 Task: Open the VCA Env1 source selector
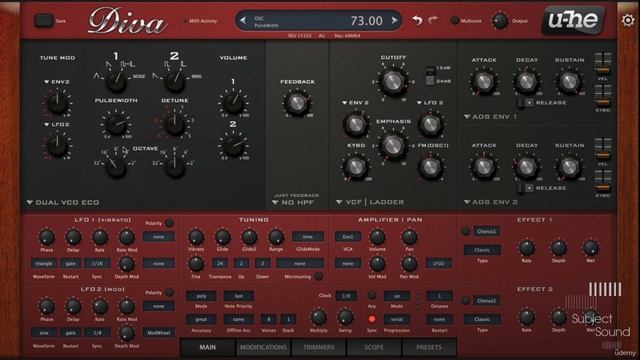click(348, 237)
